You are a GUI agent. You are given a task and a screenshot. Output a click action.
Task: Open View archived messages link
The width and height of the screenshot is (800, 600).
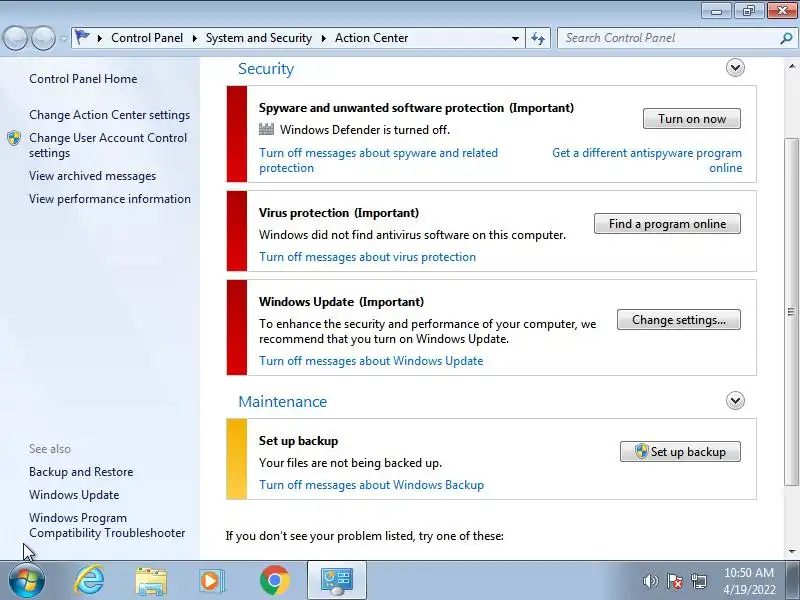point(92,176)
